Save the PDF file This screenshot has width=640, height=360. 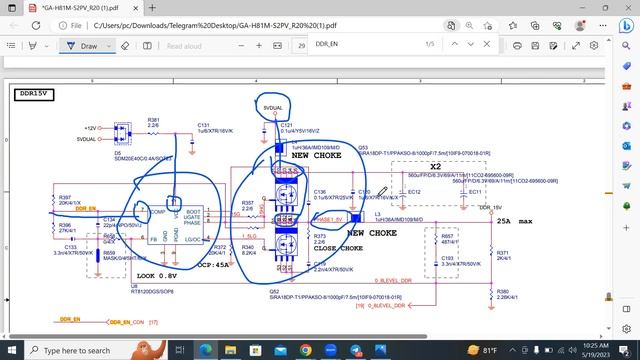coord(535,46)
